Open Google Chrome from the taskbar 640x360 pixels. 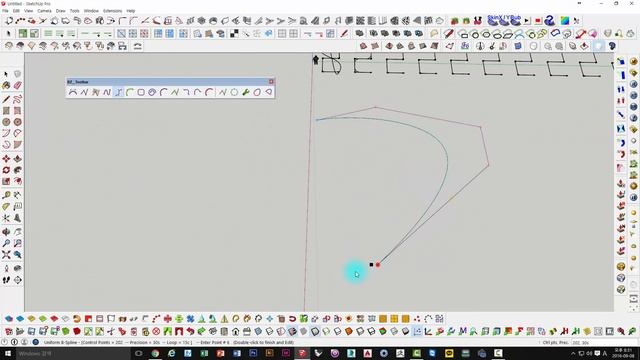[x=155, y=353]
